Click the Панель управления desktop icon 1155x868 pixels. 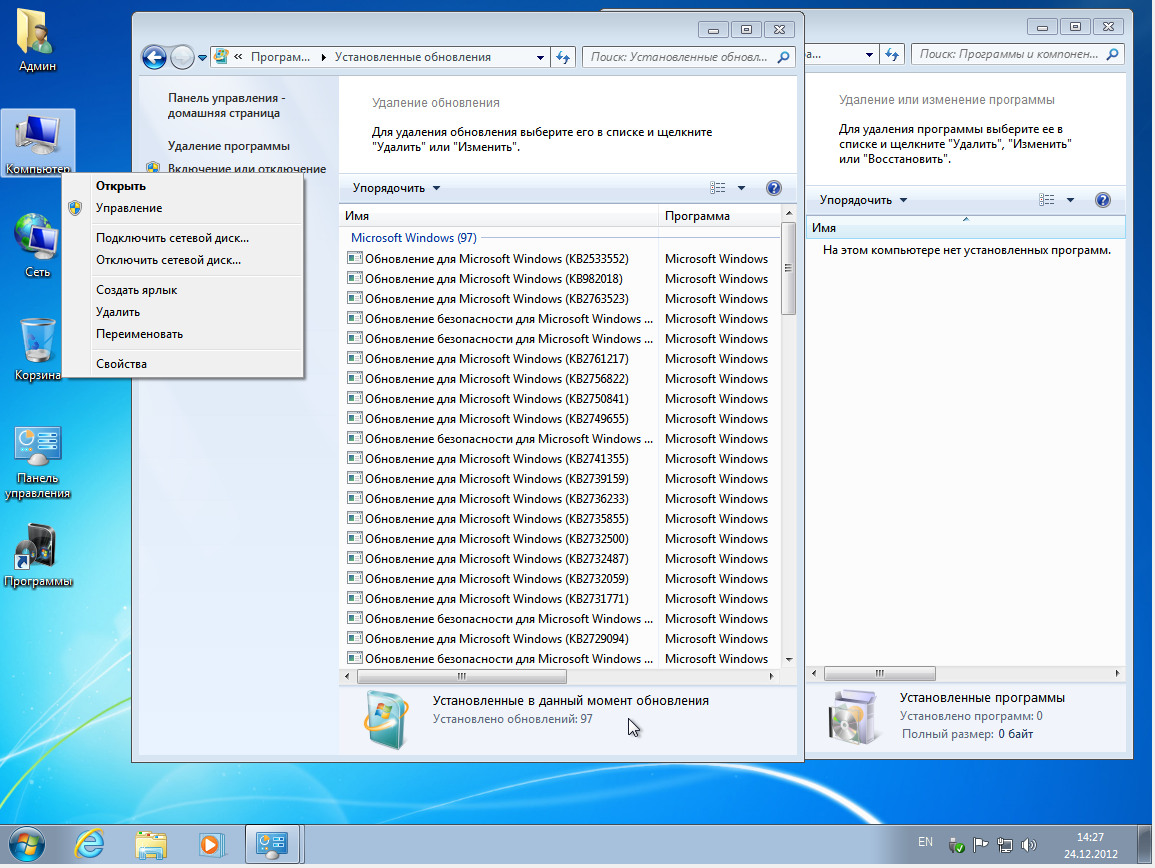38,460
